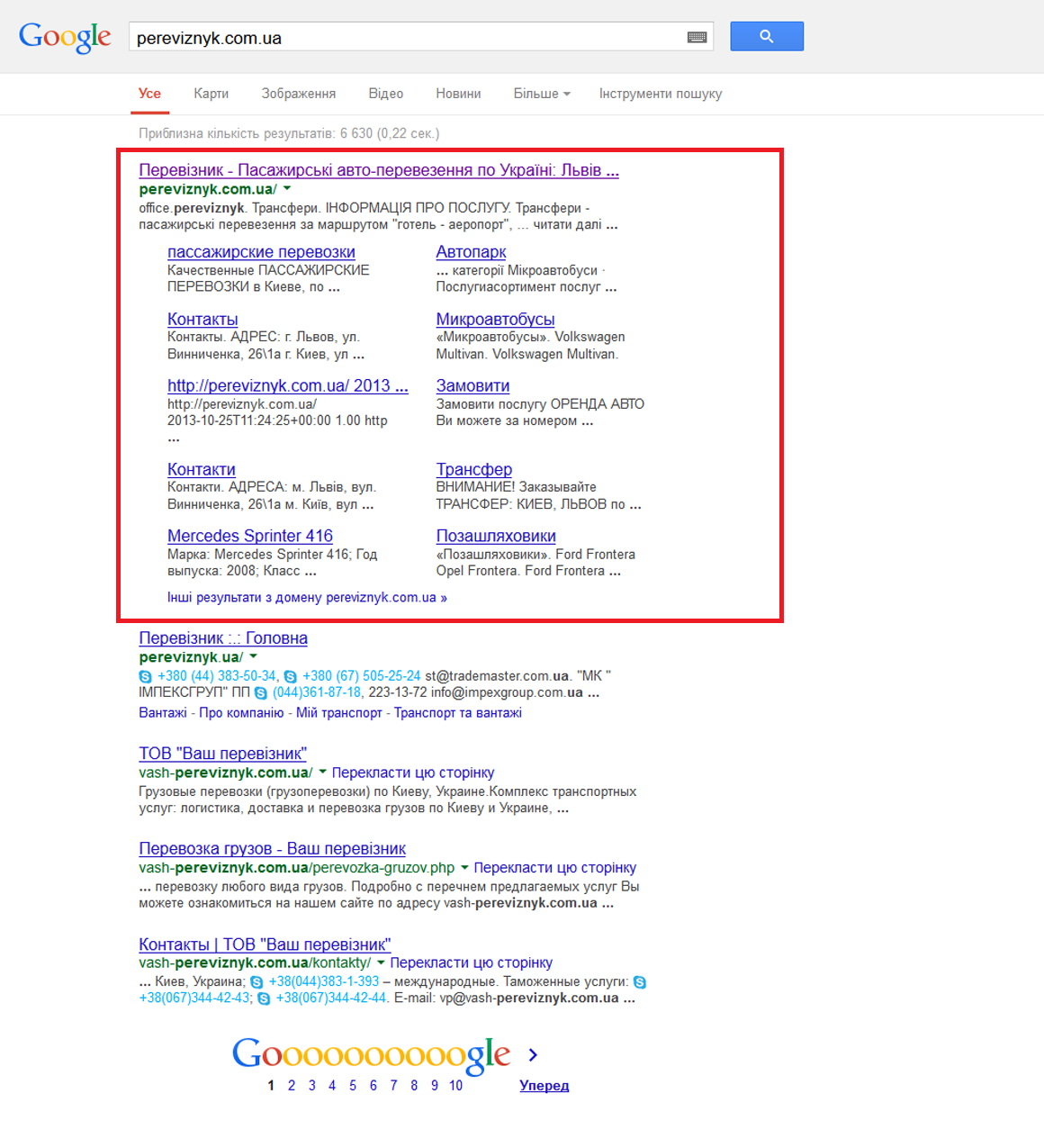Translate the perevozka-gruzov.php result page
The image size is (1044, 1148).
[555, 868]
